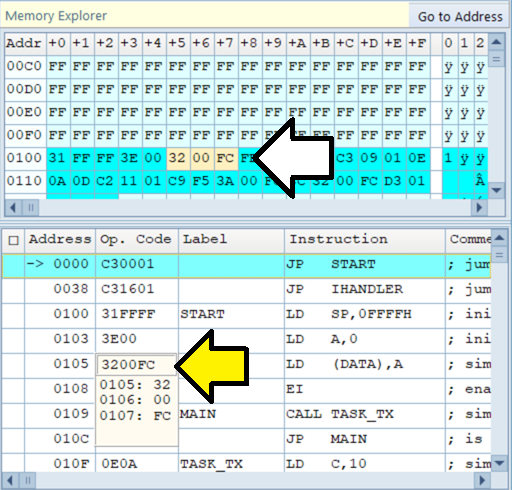Screen dimensions: 512x490
Task: Click the Address column header
Action: pos(60,239)
